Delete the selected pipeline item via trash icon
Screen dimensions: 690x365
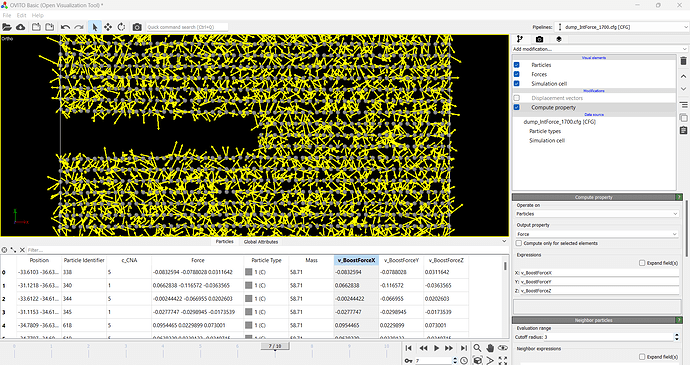tap(683, 61)
